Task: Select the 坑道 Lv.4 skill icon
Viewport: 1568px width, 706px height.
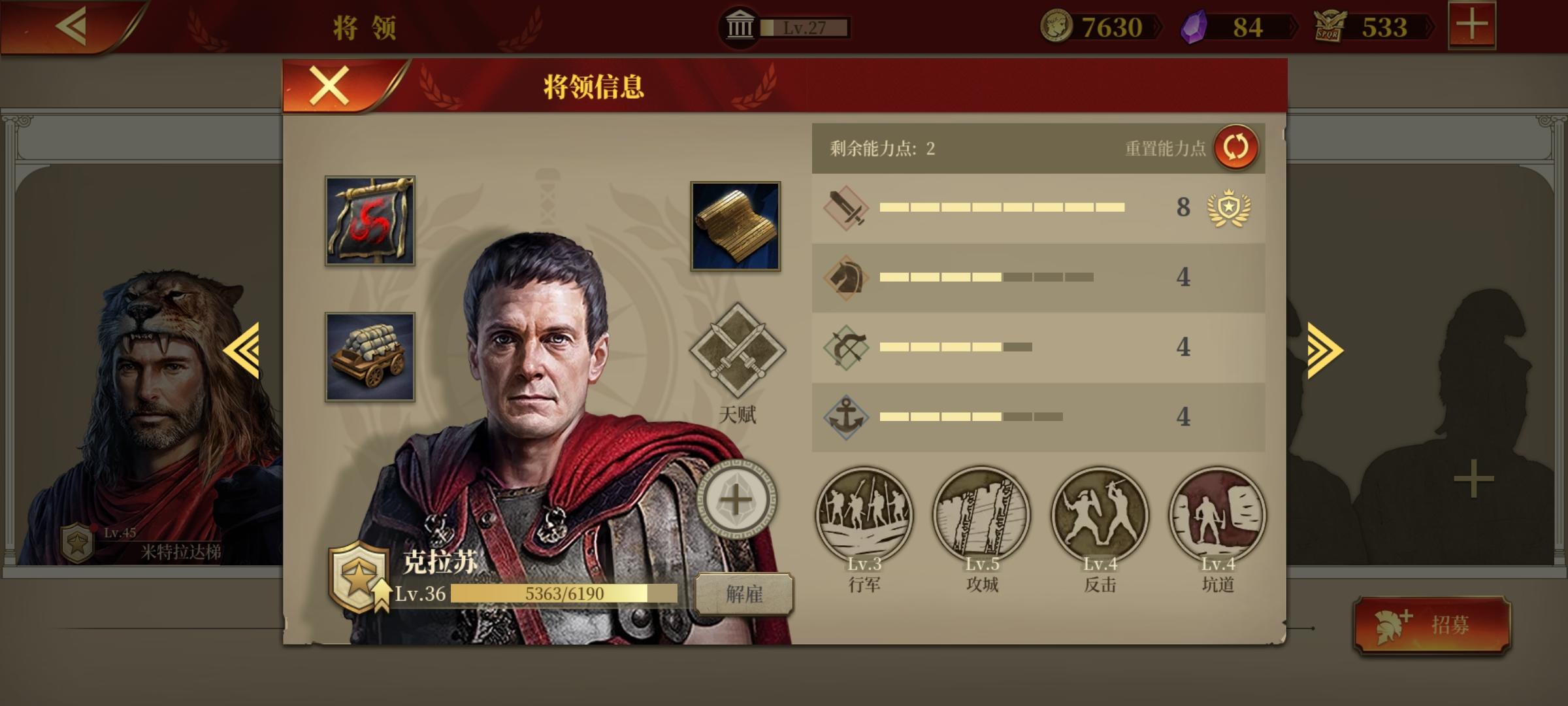Action: 1218,515
